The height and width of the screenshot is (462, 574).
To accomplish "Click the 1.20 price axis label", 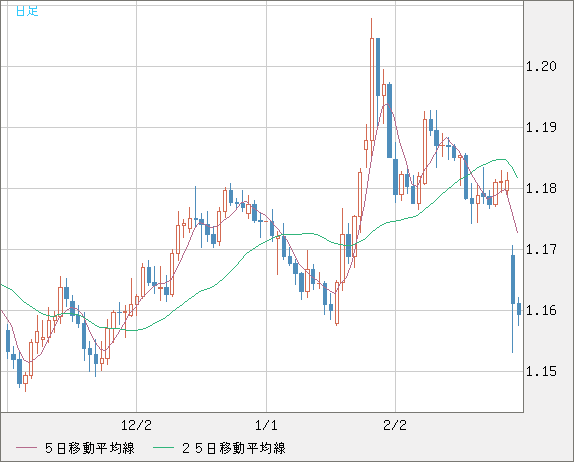I will pos(541,66).
